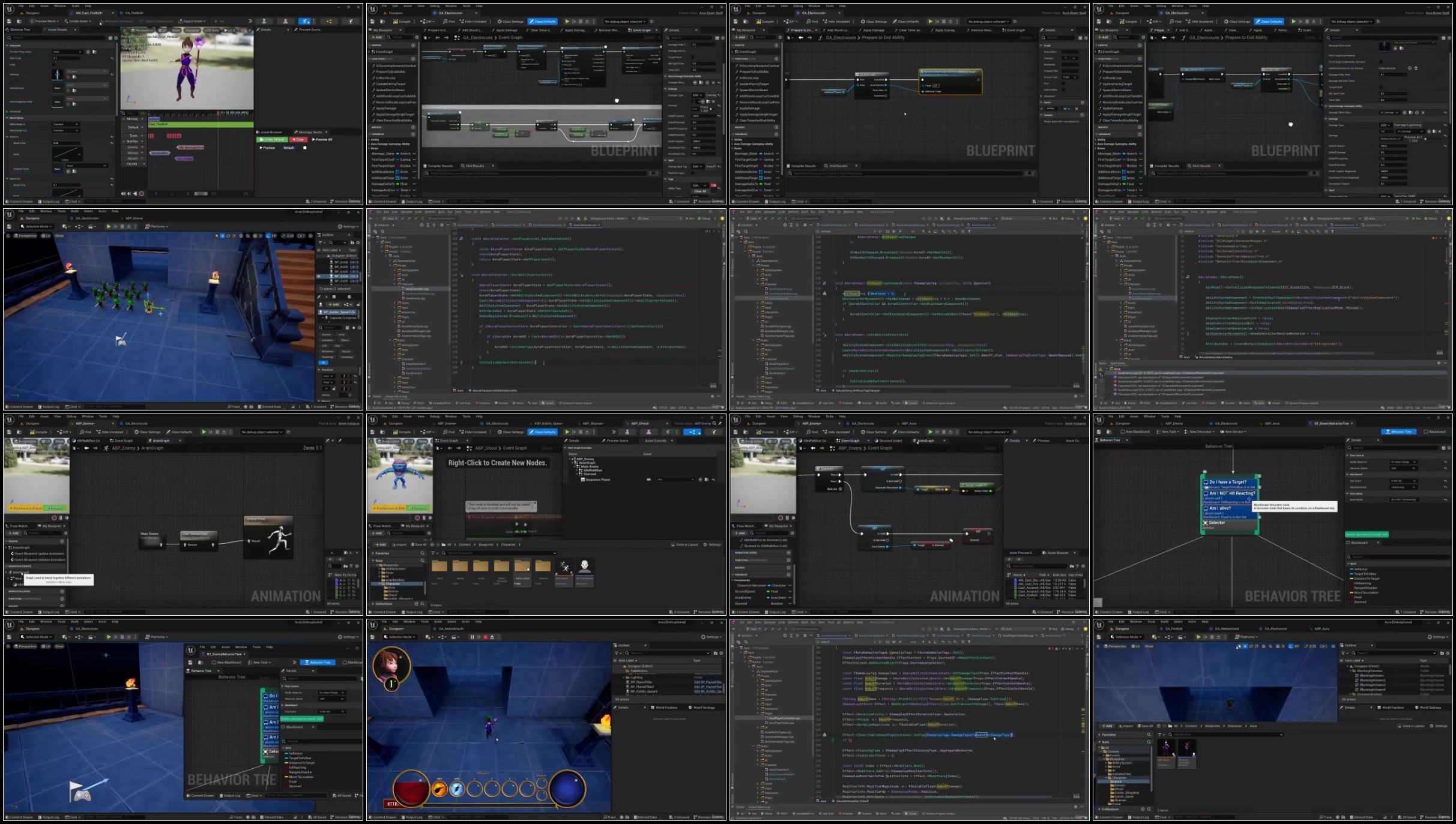Select the Output Pose node in AnimGraph
1456x824 pixels.
(x=268, y=537)
